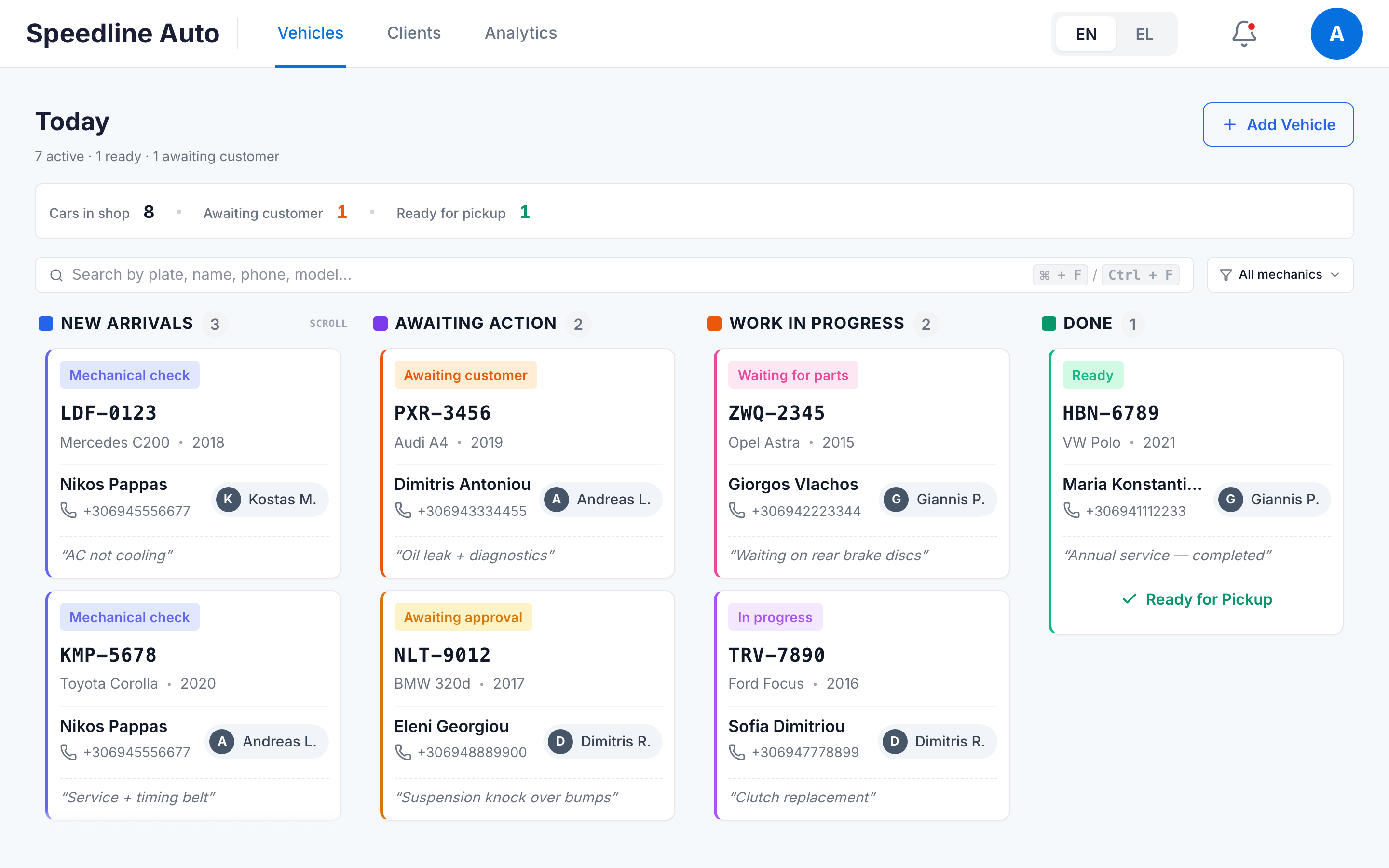The width and height of the screenshot is (1389, 868).
Task: Click phone number +306948889900
Action: pos(472,753)
